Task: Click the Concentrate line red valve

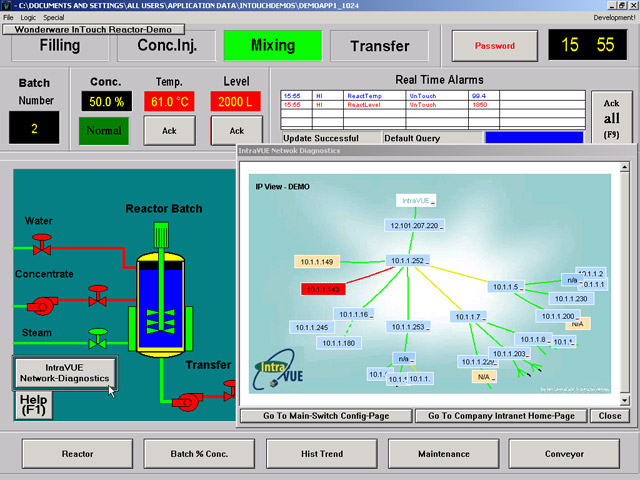Action: (x=98, y=296)
